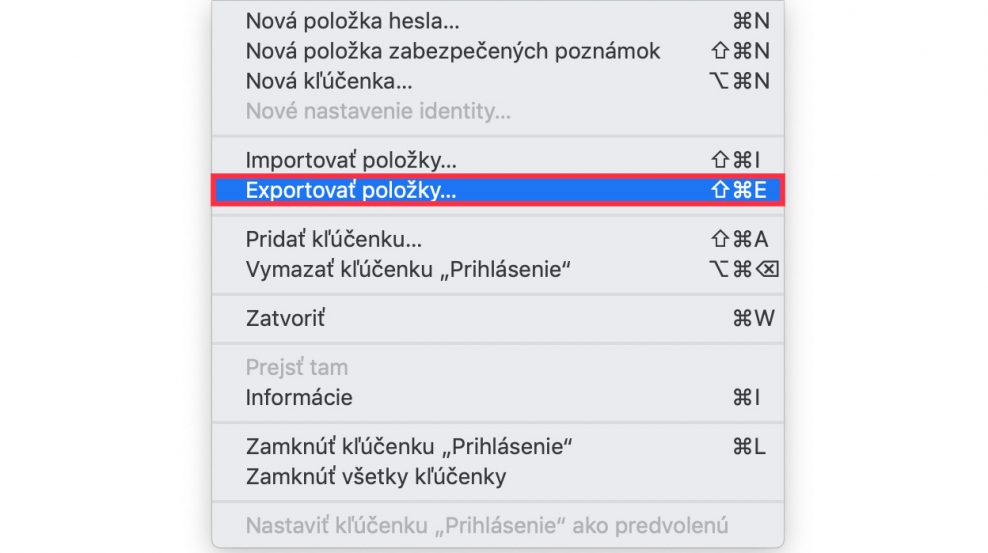
Task: Click the delete-key shortcut icon beside Vymazať
Action: click(768, 270)
